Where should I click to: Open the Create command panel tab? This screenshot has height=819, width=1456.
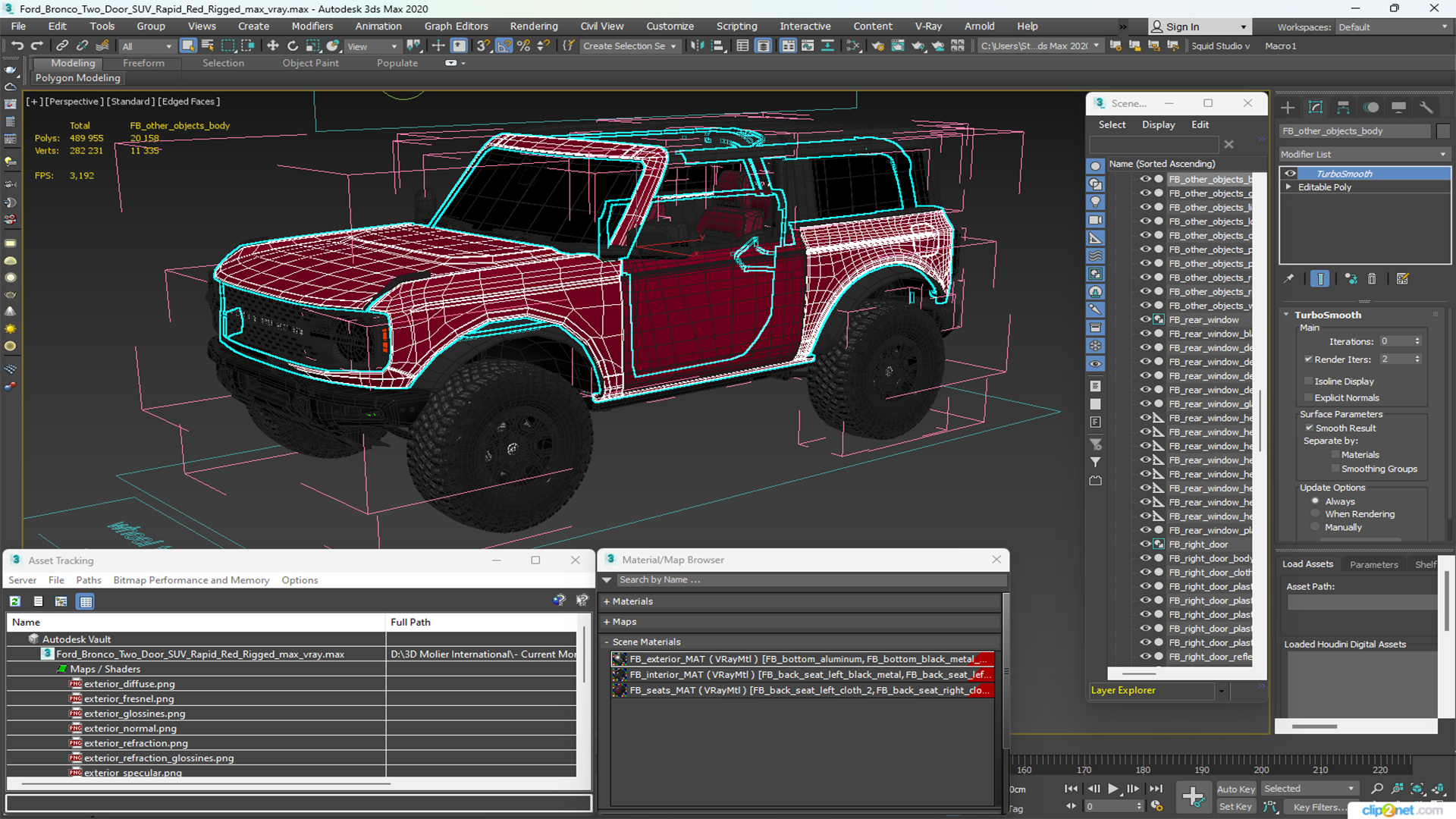1288,108
